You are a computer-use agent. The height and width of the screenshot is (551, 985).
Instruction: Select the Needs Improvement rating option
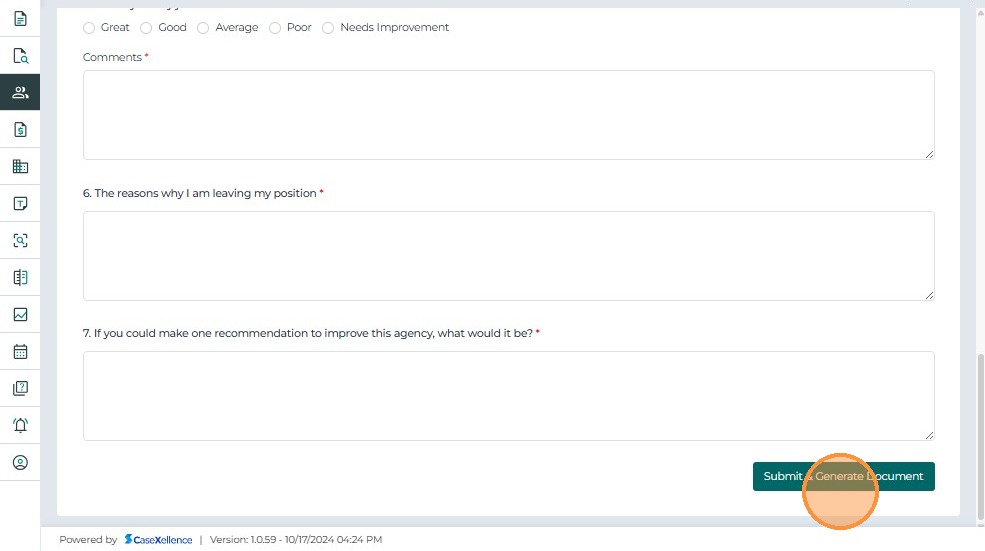pos(328,28)
